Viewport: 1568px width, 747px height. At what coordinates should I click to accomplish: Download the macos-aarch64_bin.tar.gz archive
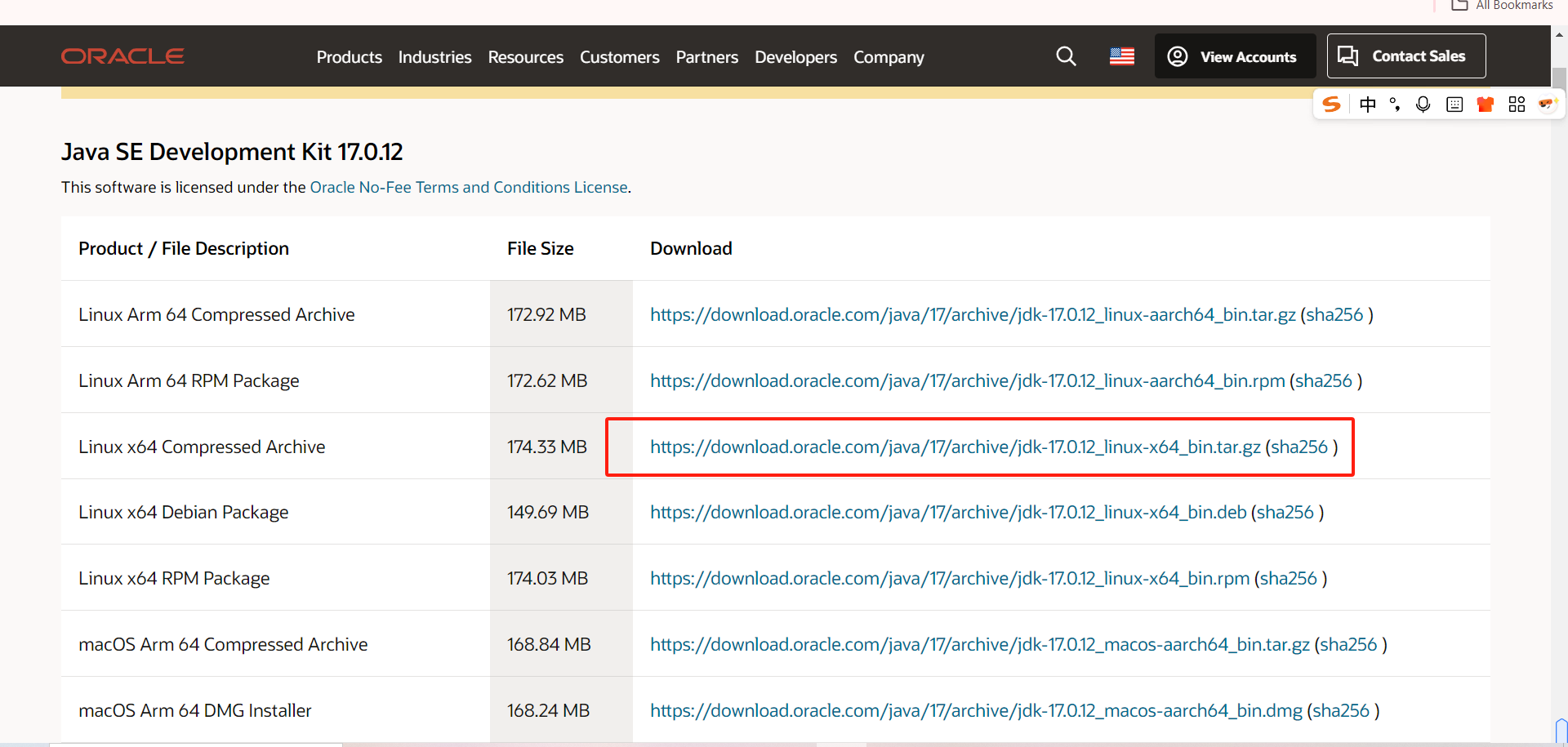pos(980,644)
